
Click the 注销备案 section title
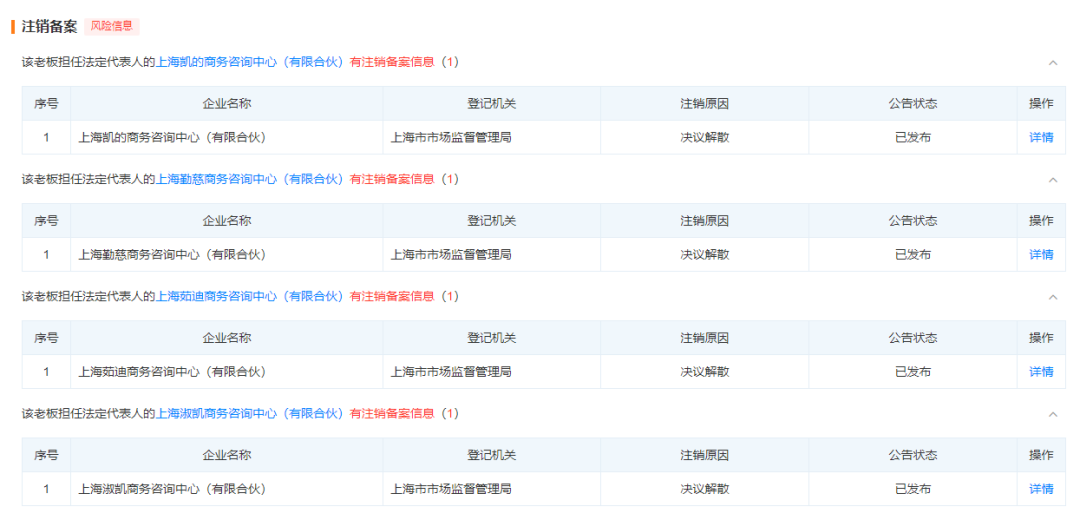50,26
